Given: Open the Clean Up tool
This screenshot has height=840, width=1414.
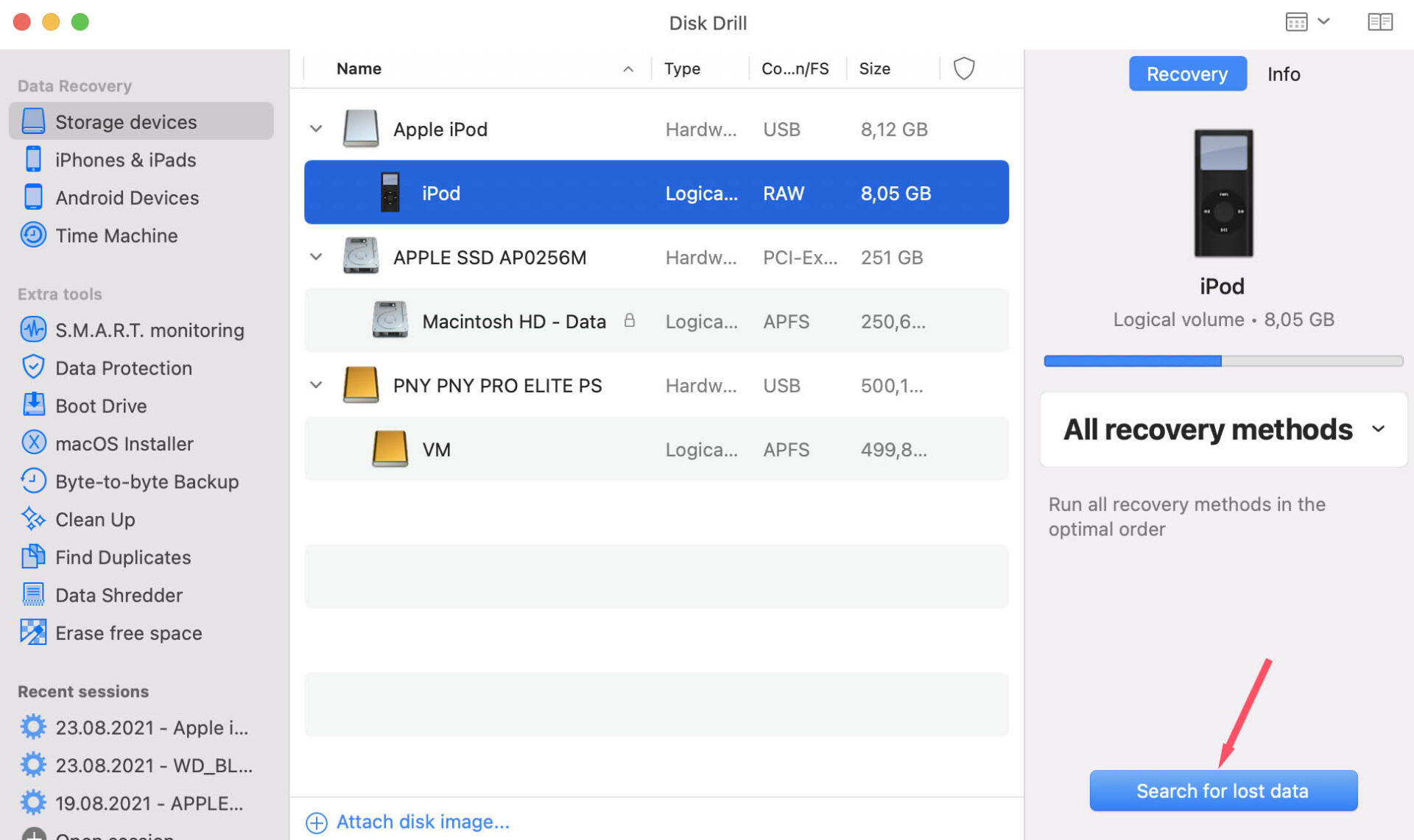Looking at the screenshot, I should (95, 519).
